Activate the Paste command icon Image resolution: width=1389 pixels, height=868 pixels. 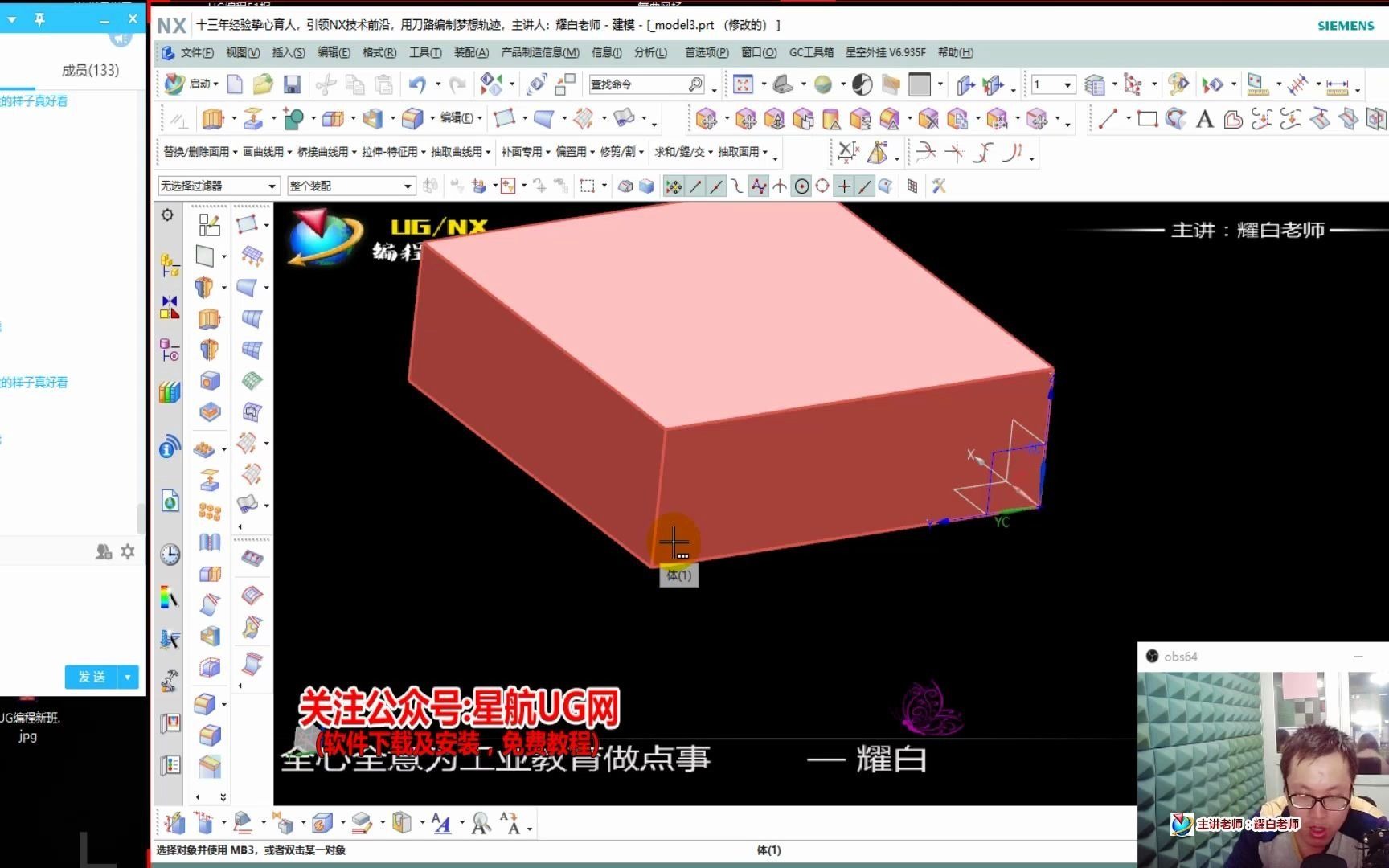[x=382, y=84]
